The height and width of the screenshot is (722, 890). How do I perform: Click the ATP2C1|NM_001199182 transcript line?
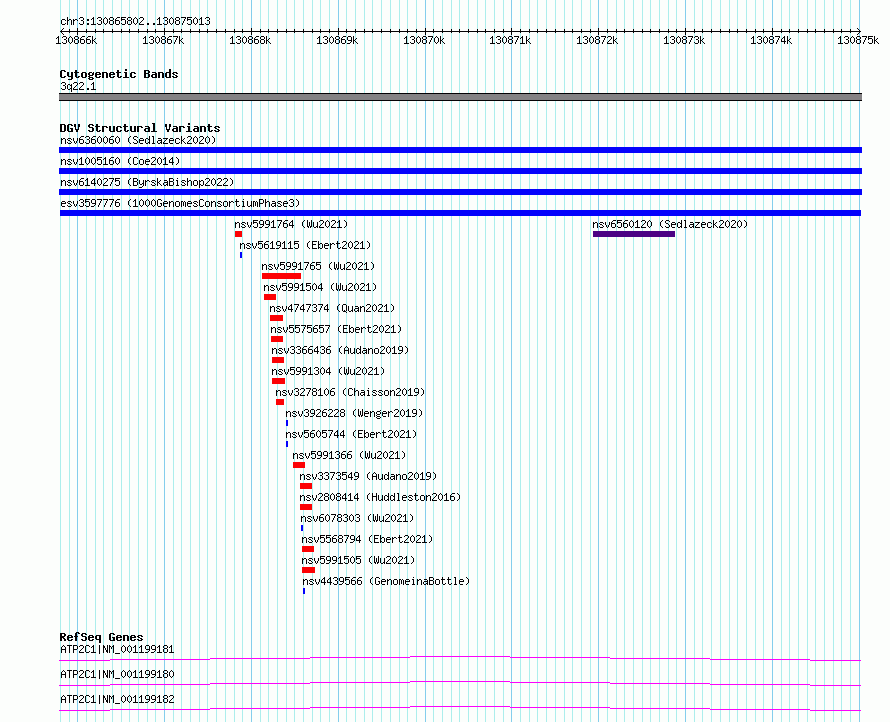460,708
